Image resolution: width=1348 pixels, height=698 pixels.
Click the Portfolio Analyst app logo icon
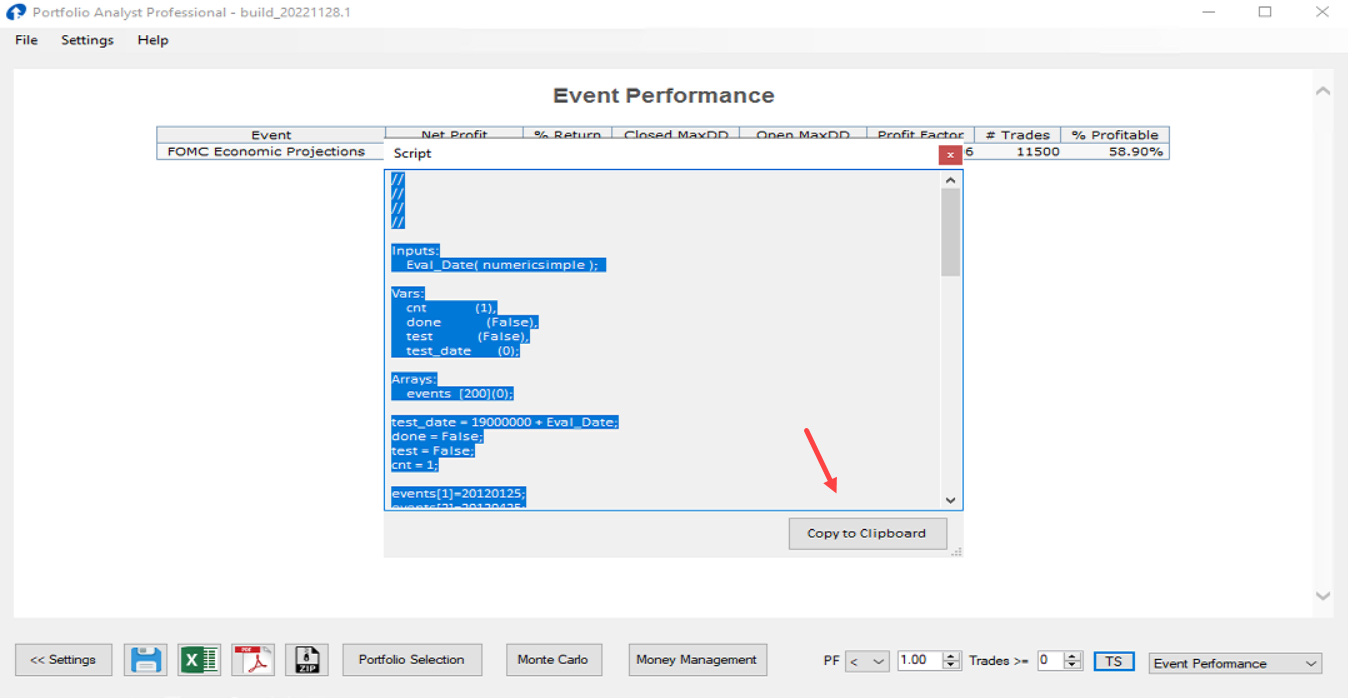[x=16, y=13]
